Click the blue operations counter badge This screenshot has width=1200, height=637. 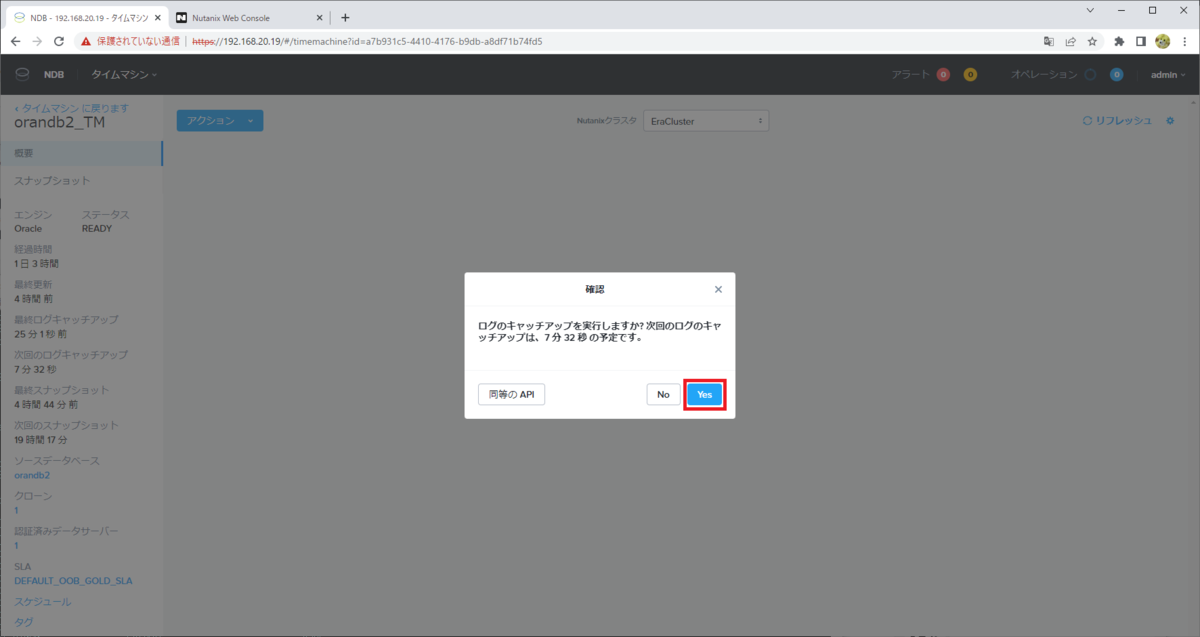(x=1116, y=74)
